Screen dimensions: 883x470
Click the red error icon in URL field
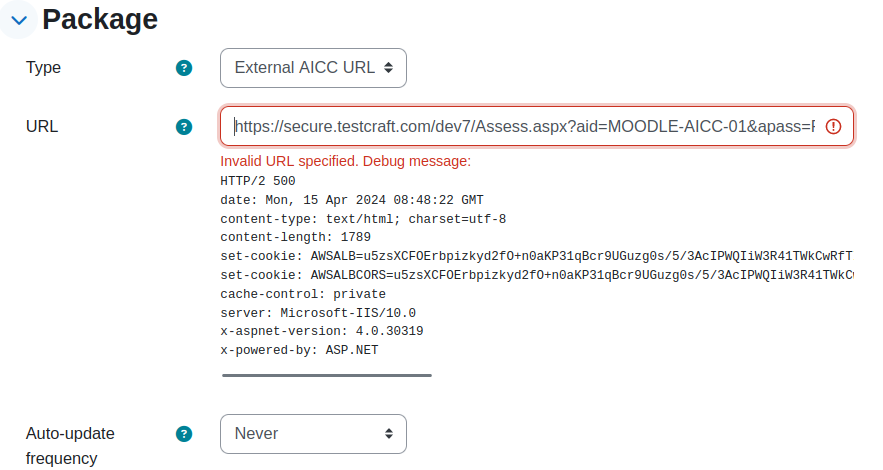pyautogui.click(x=833, y=127)
